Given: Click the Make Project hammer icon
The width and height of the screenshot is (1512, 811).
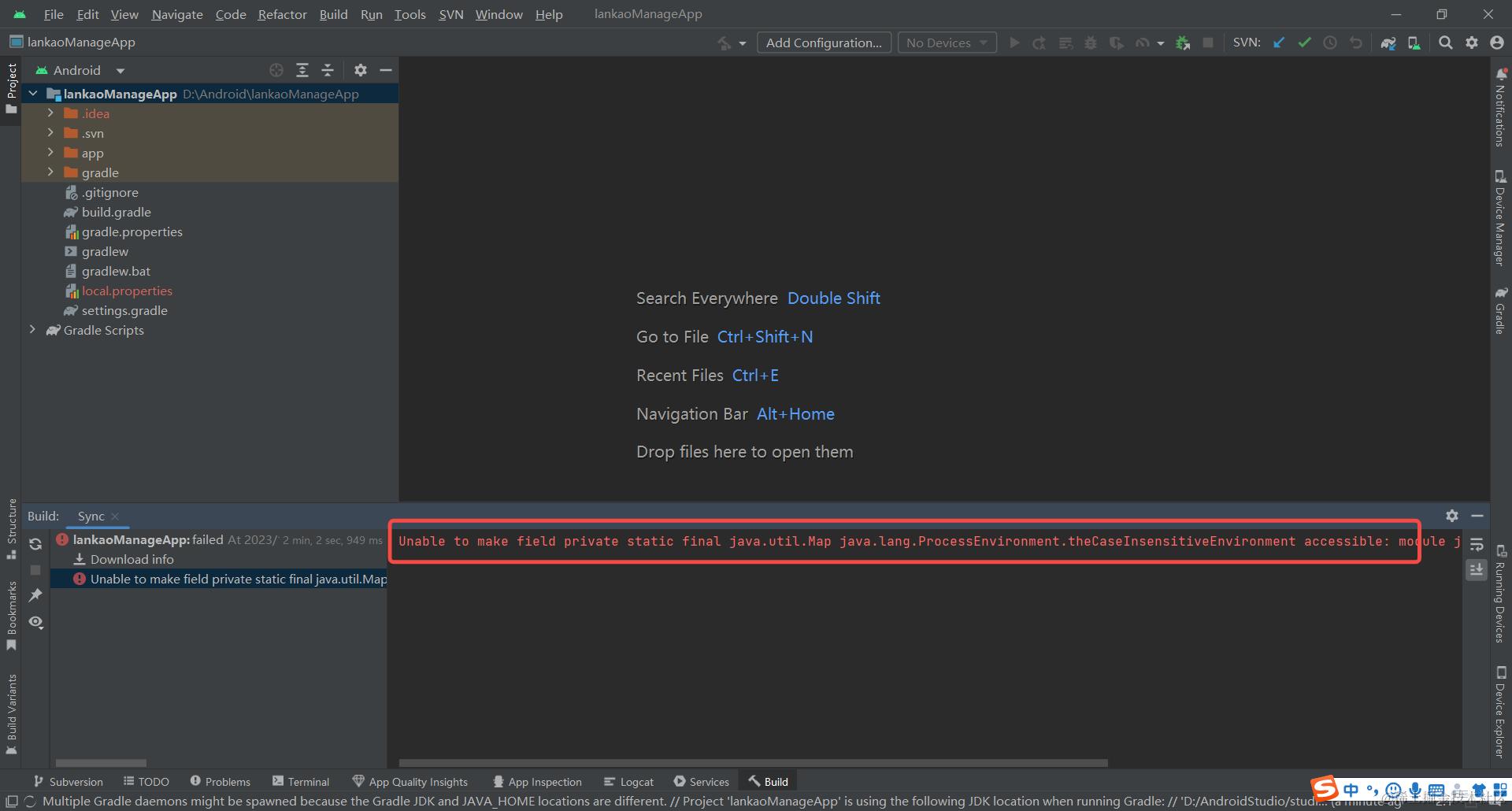Looking at the screenshot, I should pyautogui.click(x=724, y=43).
